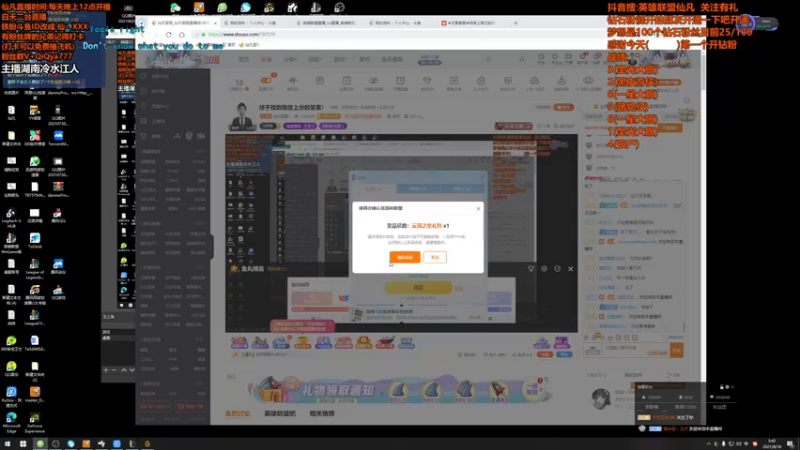Switch to the third browser tab

click(327, 23)
